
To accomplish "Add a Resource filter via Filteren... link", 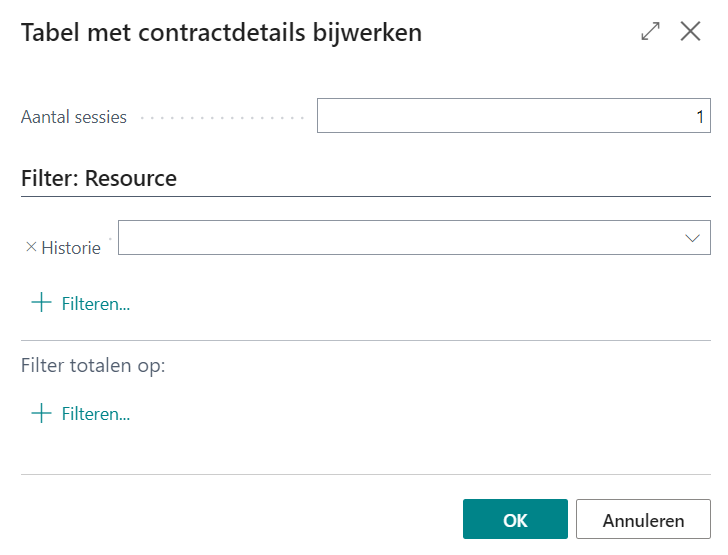I will point(96,304).
